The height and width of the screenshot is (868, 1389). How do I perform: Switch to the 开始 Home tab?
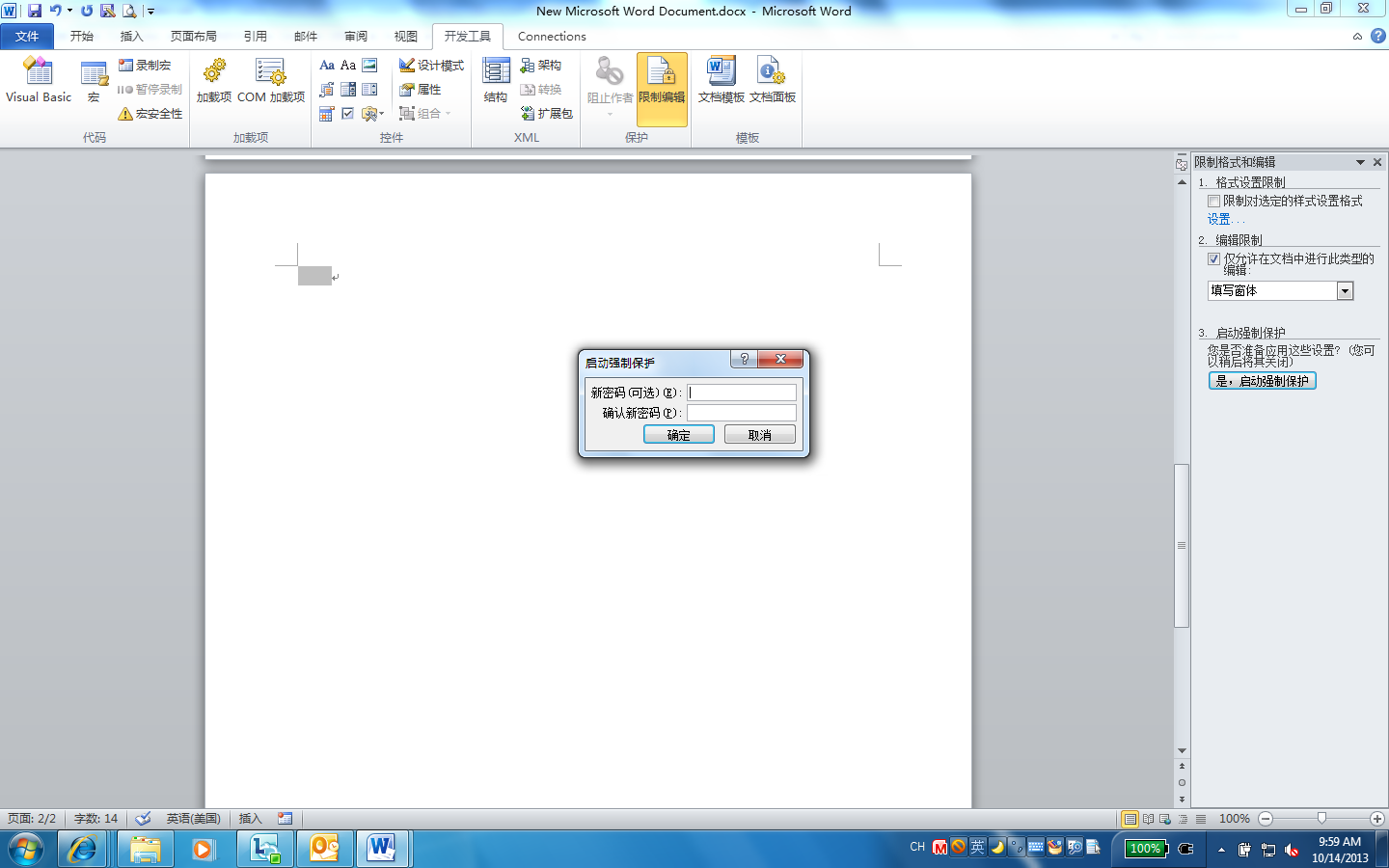tap(82, 36)
